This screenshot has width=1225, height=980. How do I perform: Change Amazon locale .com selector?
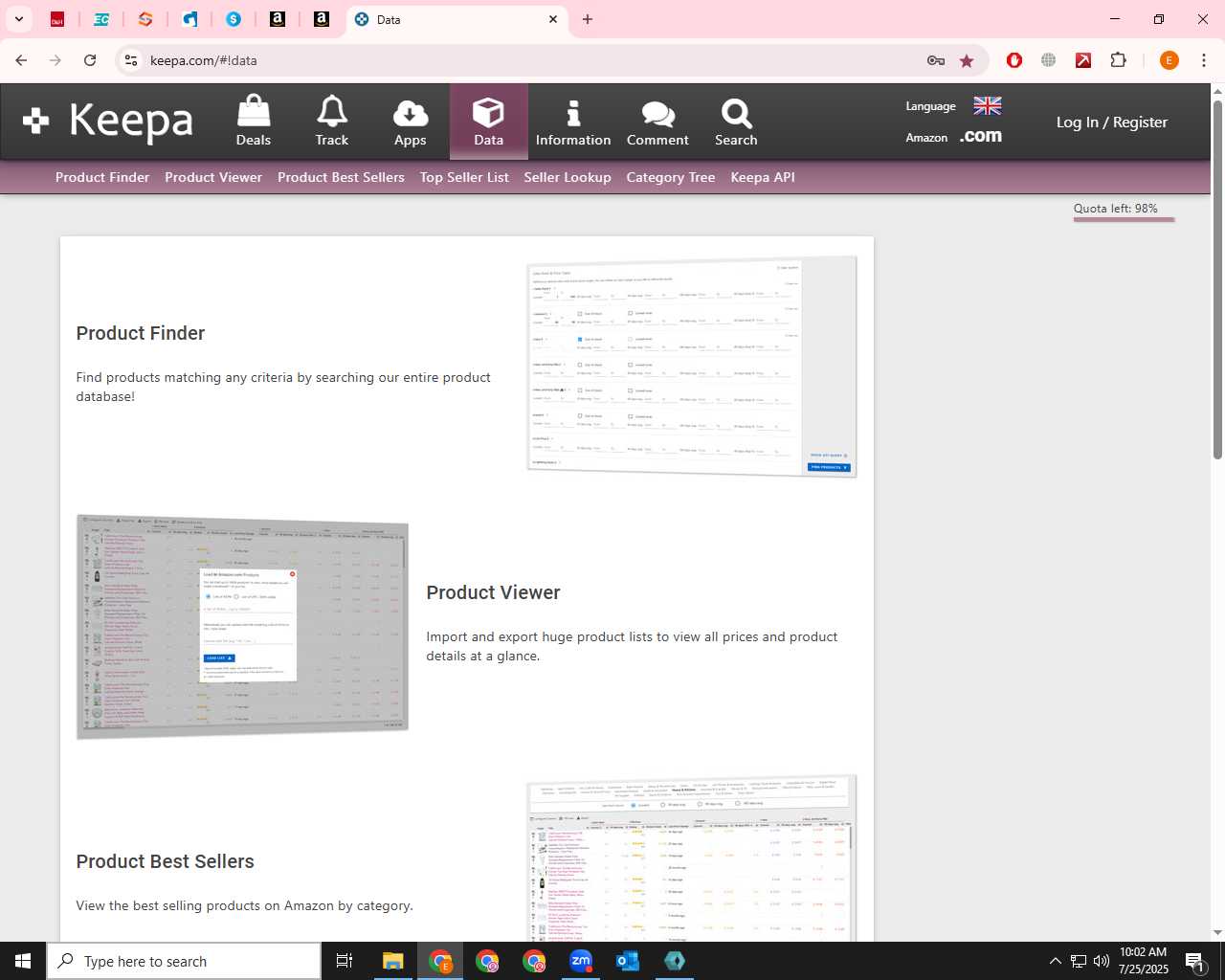coord(981,136)
